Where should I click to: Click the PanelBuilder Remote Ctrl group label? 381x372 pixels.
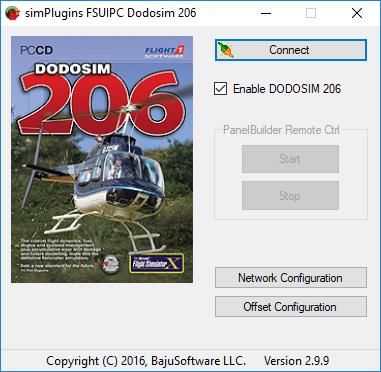tap(281, 130)
